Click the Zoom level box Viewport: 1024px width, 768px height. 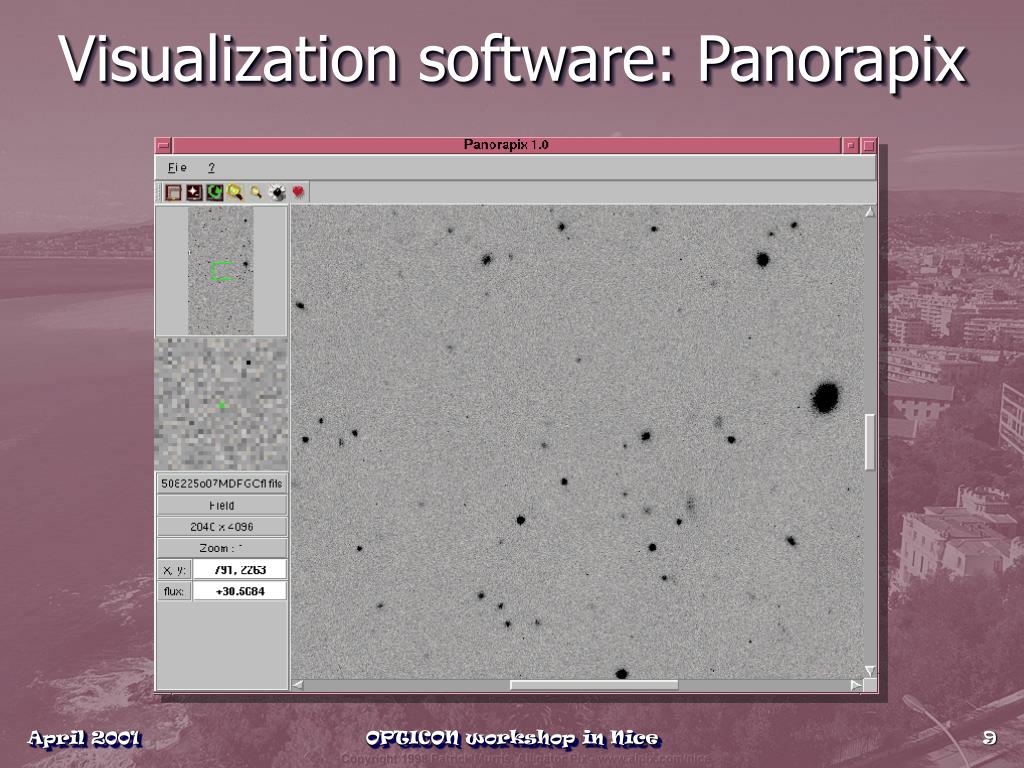coord(222,548)
